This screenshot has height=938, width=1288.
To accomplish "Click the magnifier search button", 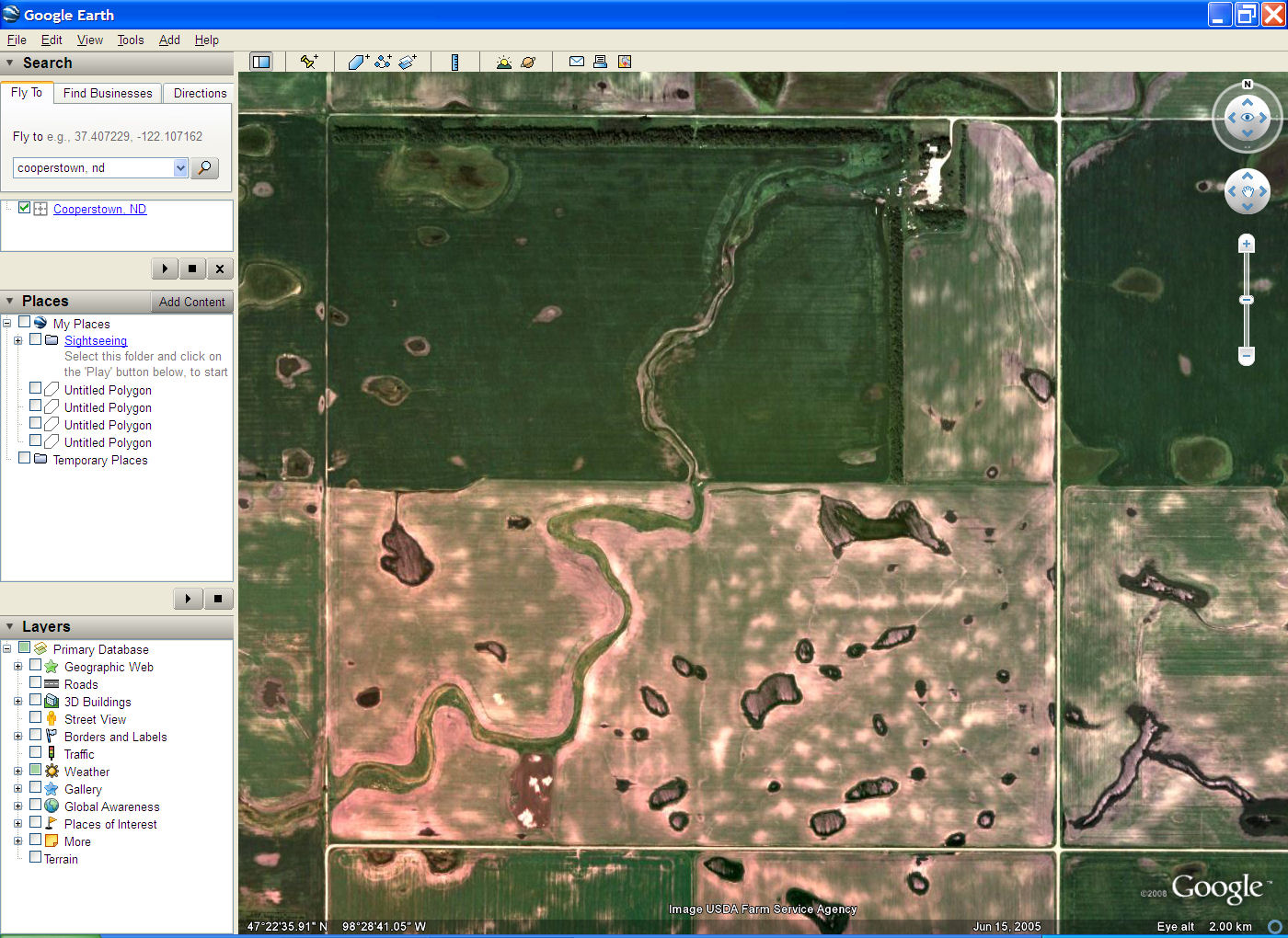I will pyautogui.click(x=204, y=167).
